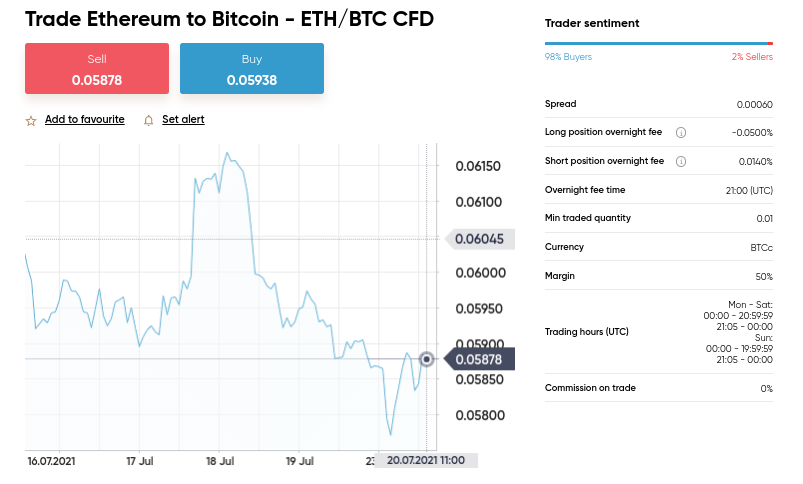803x484 pixels.
Task: Open the long position overnight fee info icon
Action: (x=681, y=133)
